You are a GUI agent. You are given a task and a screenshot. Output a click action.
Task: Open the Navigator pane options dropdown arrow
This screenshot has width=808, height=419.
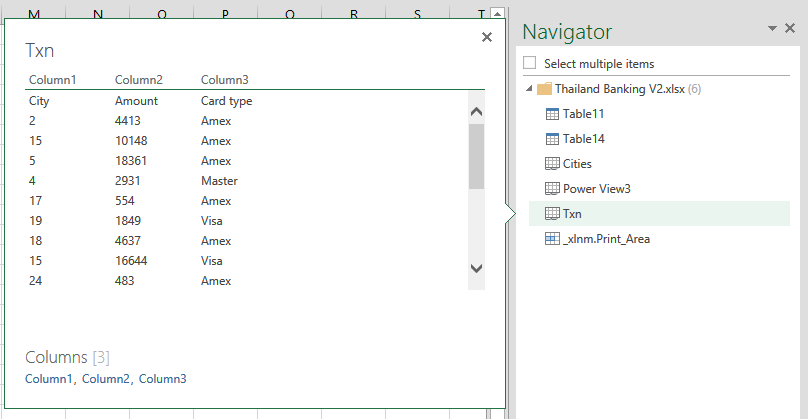(x=772, y=29)
